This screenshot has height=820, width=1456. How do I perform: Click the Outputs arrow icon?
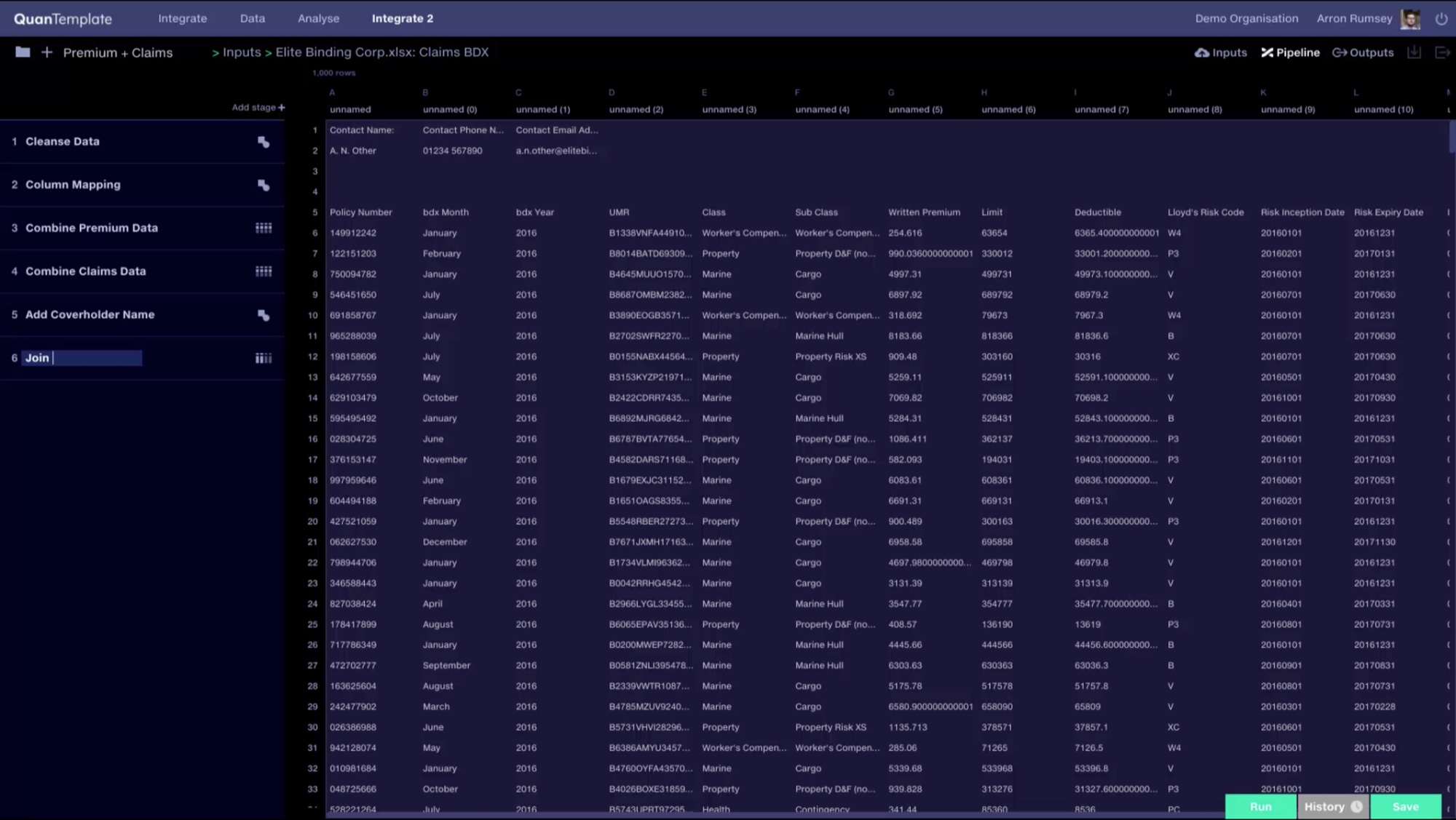point(1340,52)
